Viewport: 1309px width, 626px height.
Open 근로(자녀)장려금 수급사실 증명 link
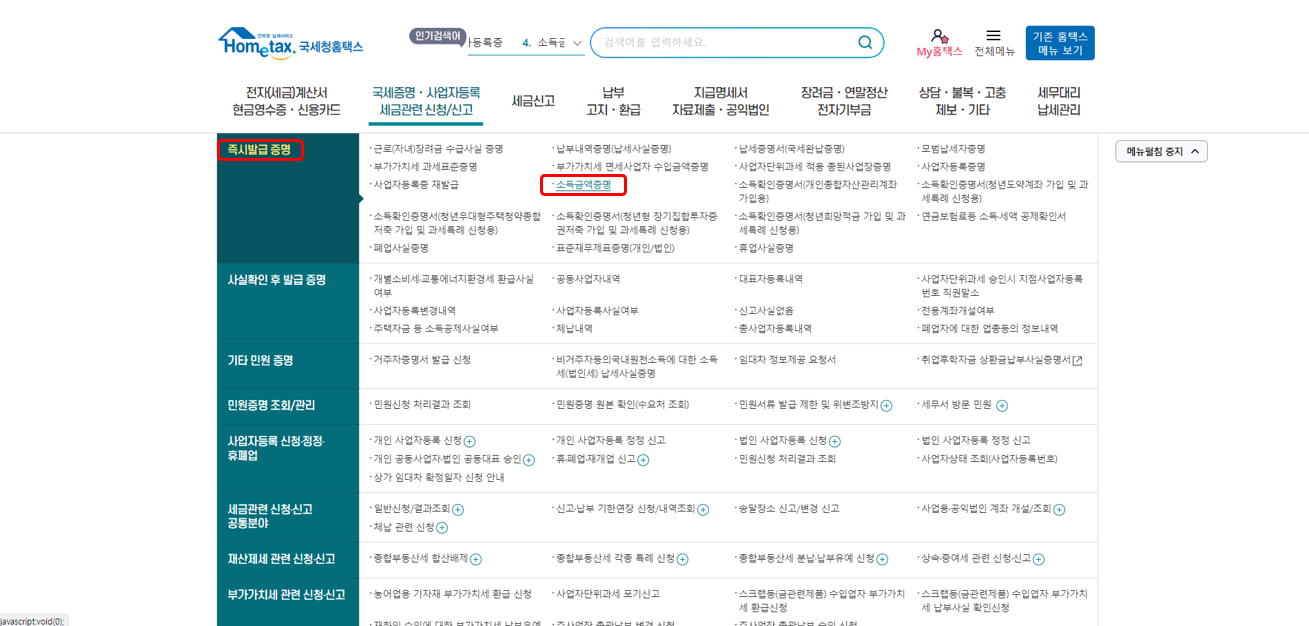tap(439, 149)
